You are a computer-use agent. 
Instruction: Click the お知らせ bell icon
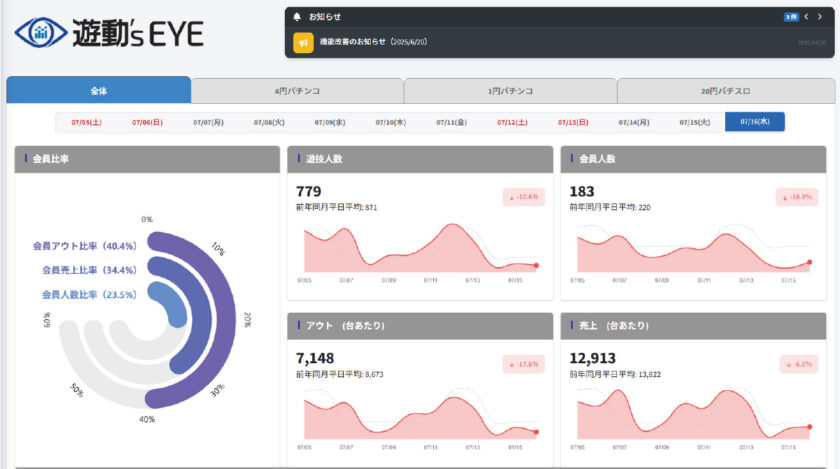tap(297, 17)
